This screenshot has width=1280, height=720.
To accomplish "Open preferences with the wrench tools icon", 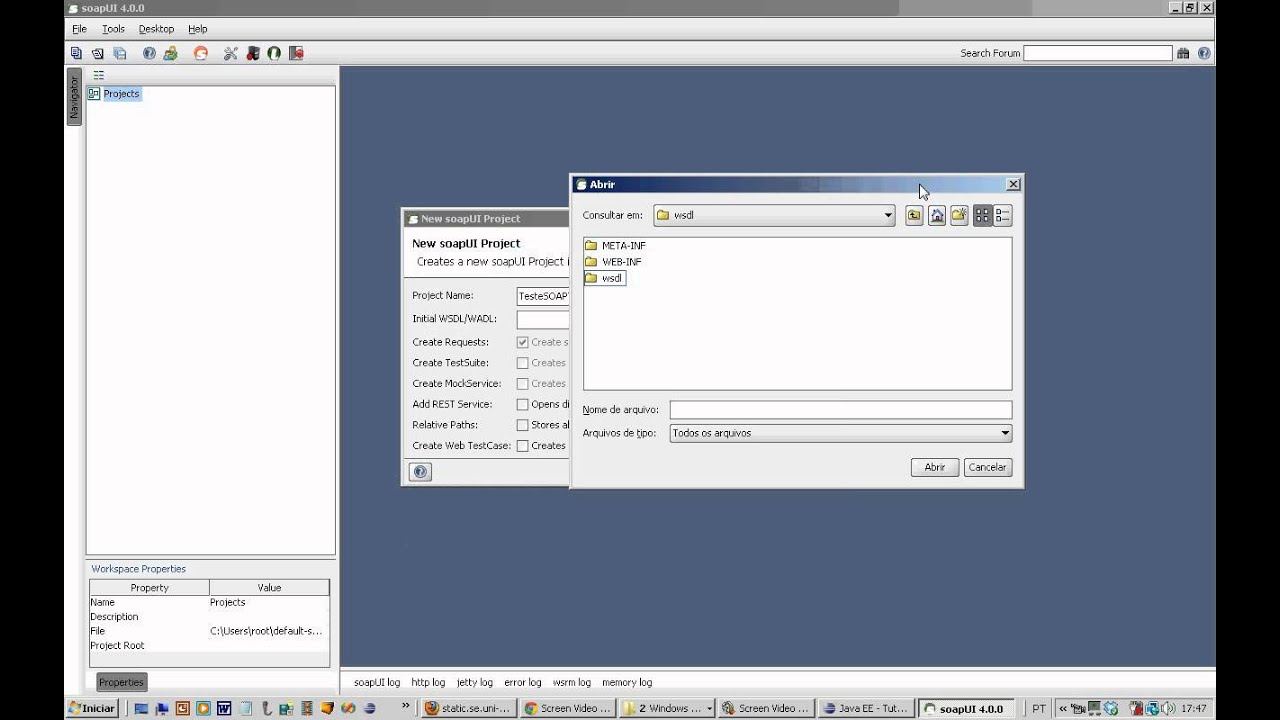I will pos(231,53).
